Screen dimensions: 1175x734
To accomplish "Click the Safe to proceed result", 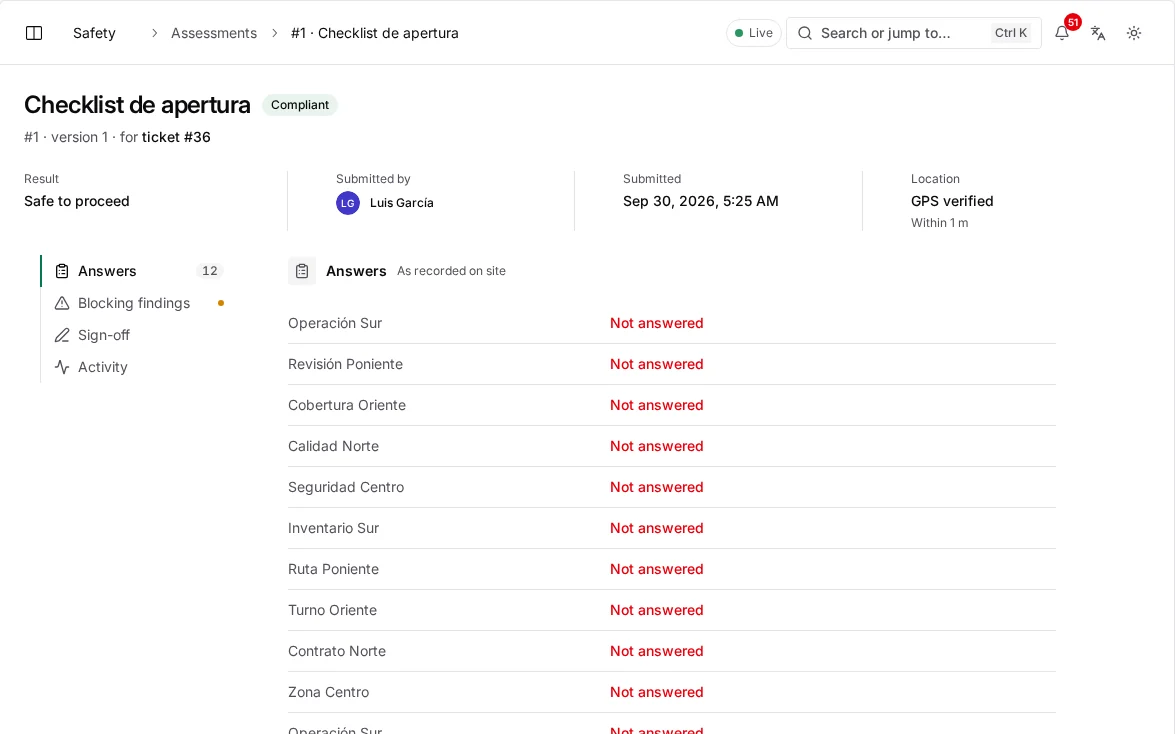I will tap(76, 201).
